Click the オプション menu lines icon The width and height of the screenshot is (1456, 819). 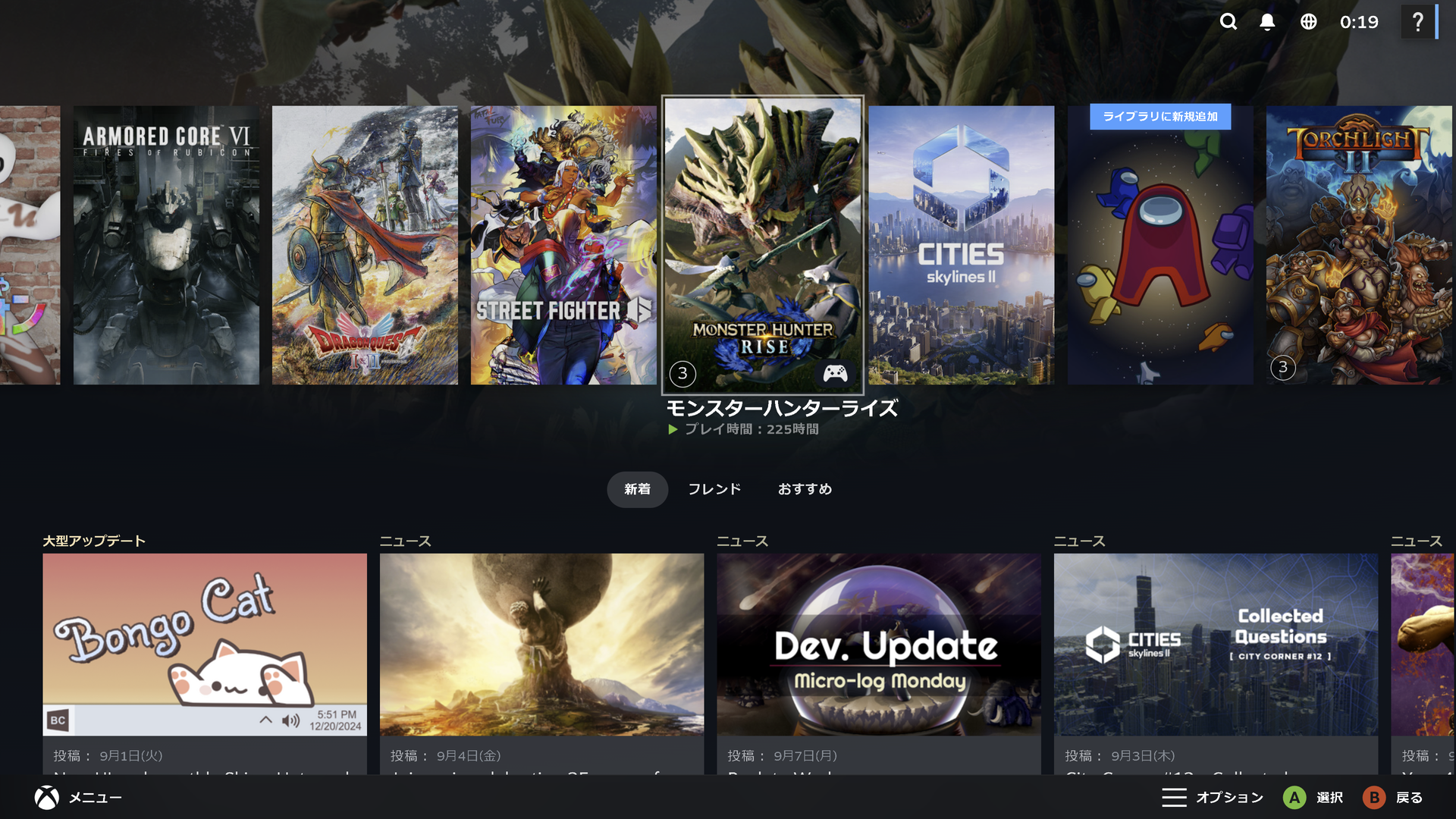point(1174,797)
